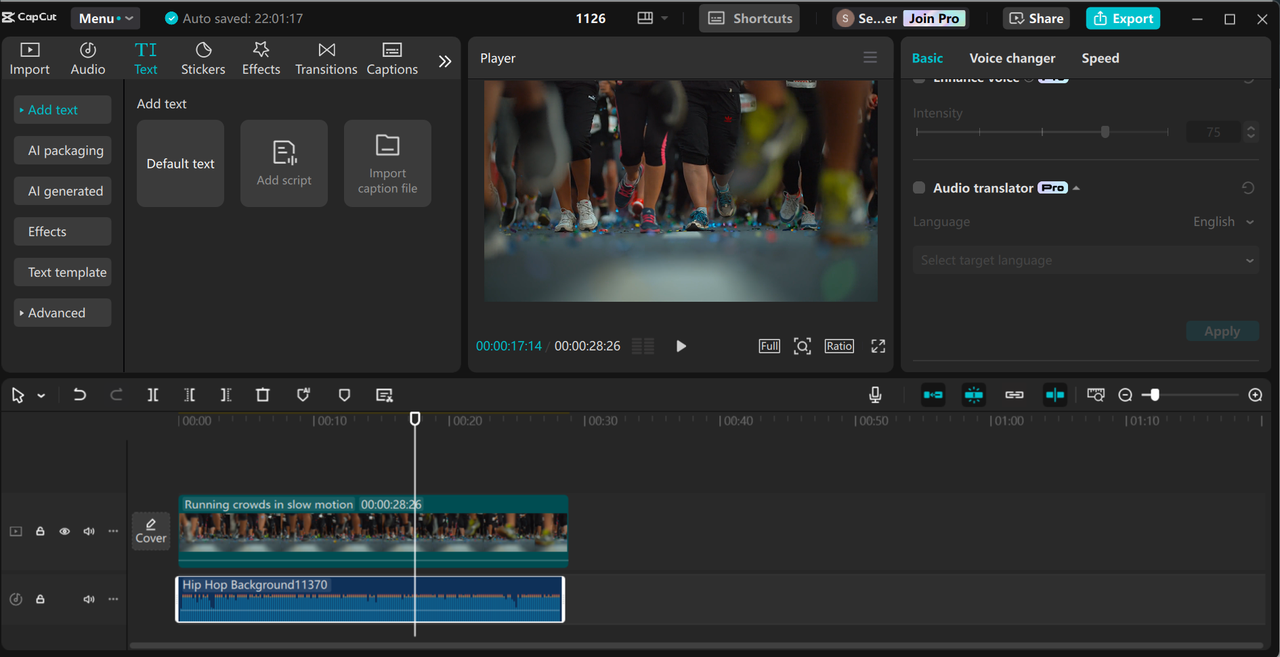
Task: Undo the last action
Action: [80, 395]
